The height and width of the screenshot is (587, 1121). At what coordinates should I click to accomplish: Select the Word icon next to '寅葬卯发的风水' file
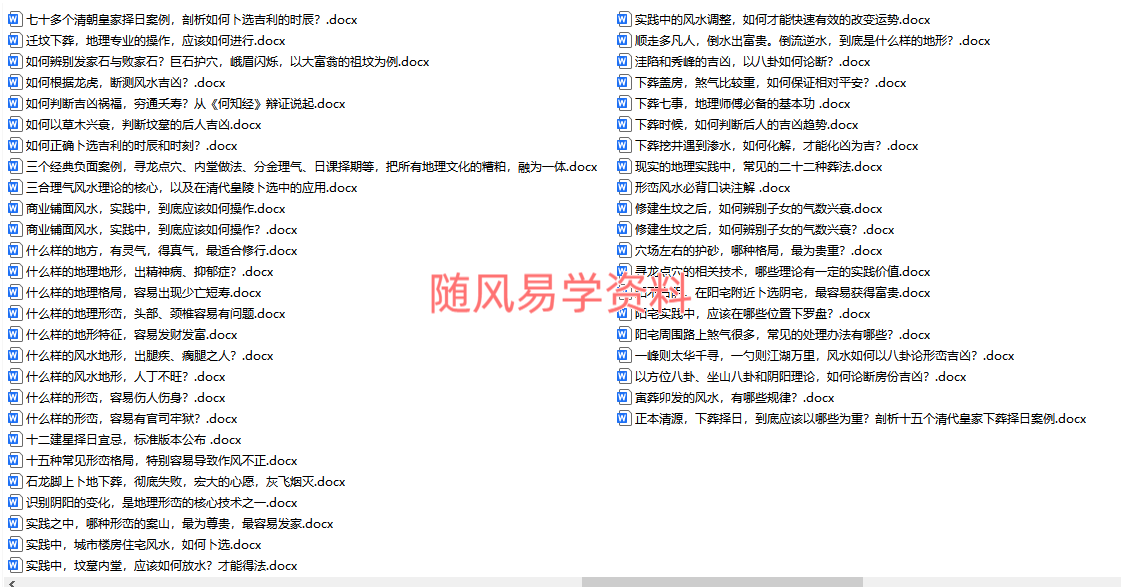click(622, 397)
